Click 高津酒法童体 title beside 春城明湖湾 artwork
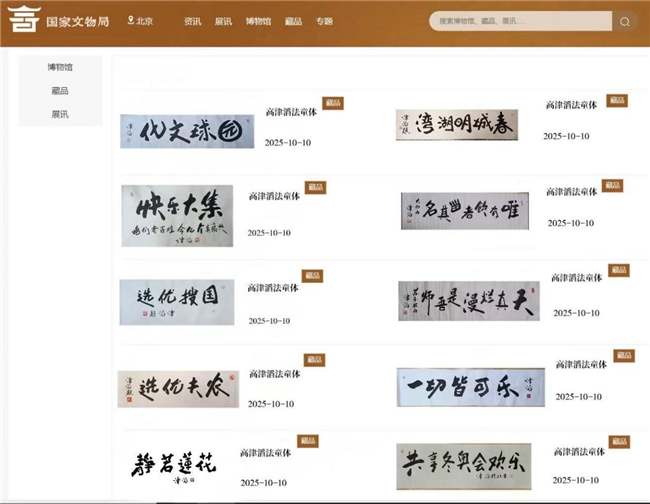This screenshot has width=650, height=504. point(574,106)
